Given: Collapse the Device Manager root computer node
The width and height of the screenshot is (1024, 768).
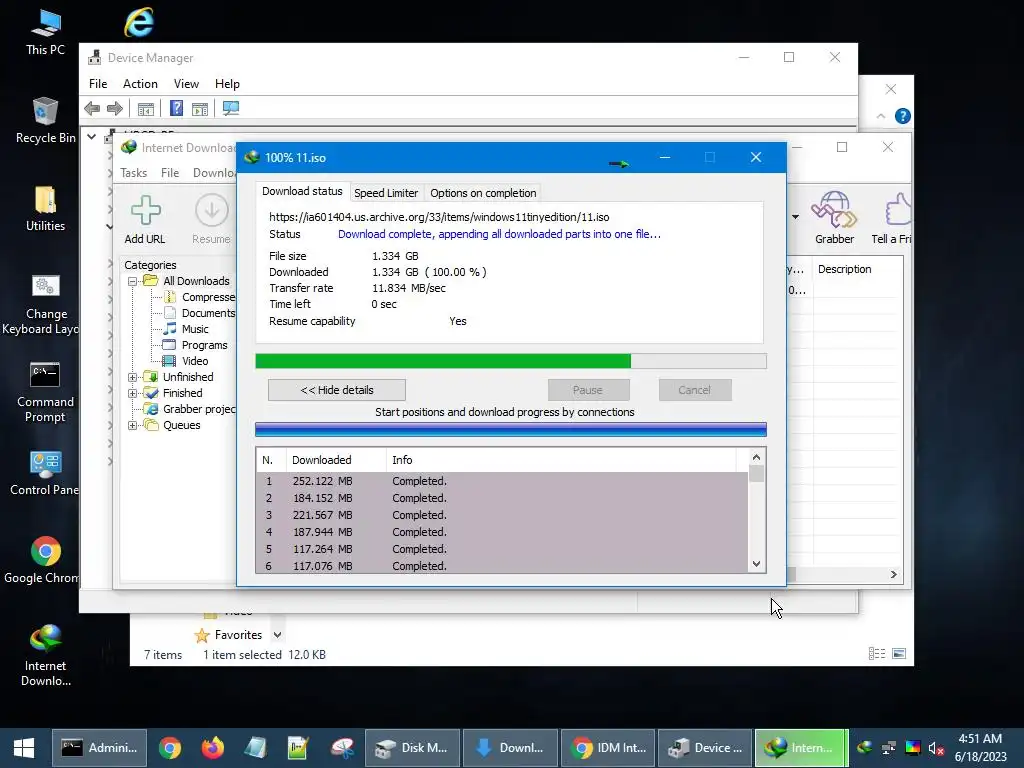Looking at the screenshot, I should [x=92, y=137].
